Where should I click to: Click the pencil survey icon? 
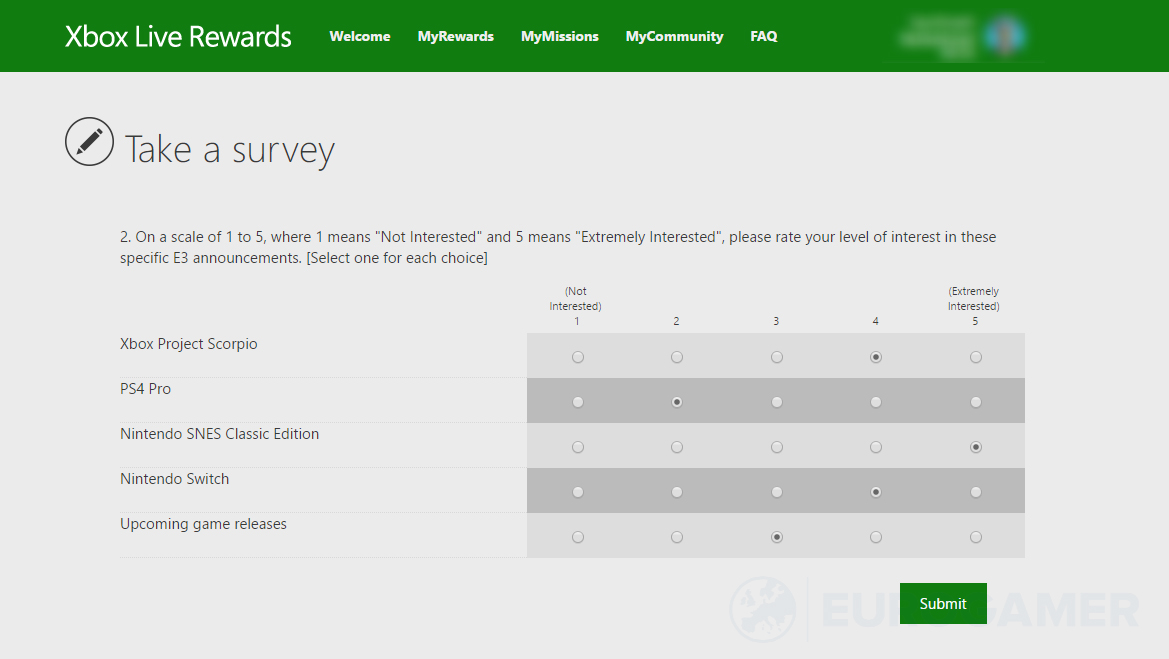pos(89,141)
